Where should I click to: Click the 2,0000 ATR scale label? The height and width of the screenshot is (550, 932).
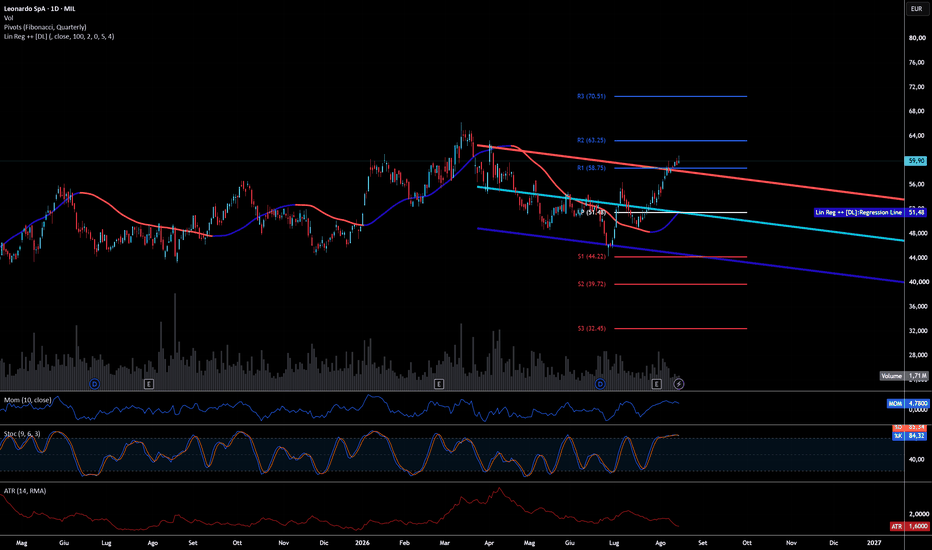click(918, 514)
